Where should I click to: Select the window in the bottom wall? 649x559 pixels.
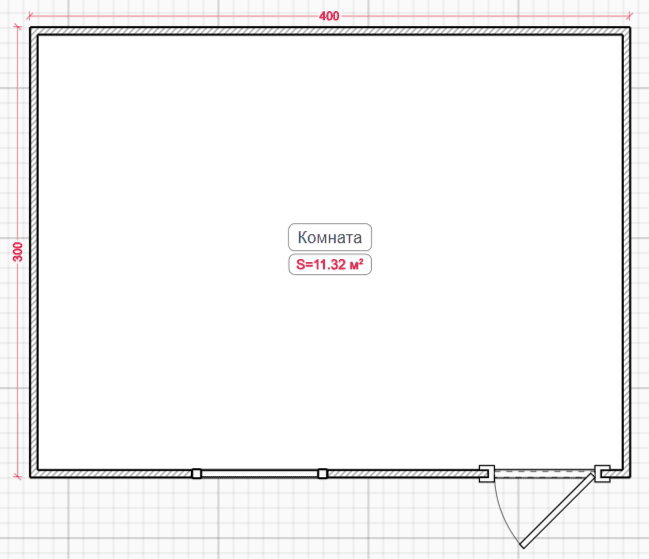[260, 473]
